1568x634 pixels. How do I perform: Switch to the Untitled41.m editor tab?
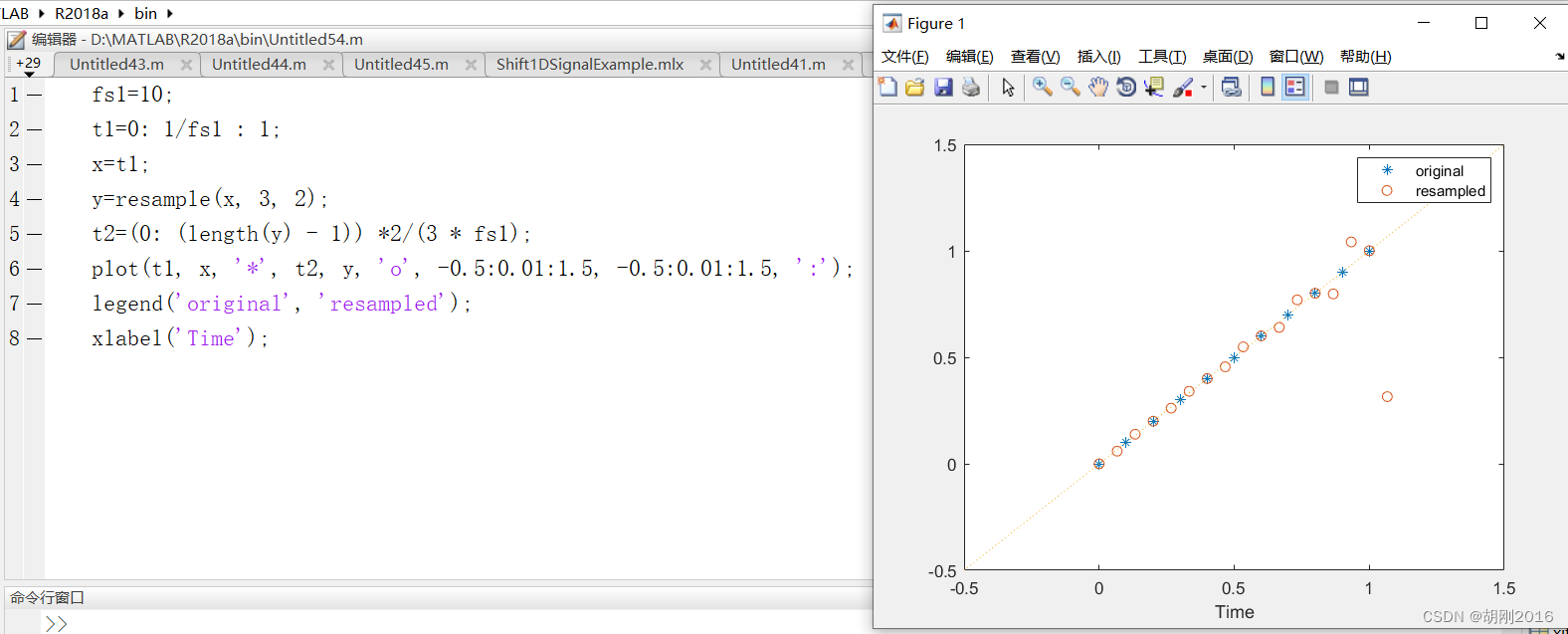[778, 64]
